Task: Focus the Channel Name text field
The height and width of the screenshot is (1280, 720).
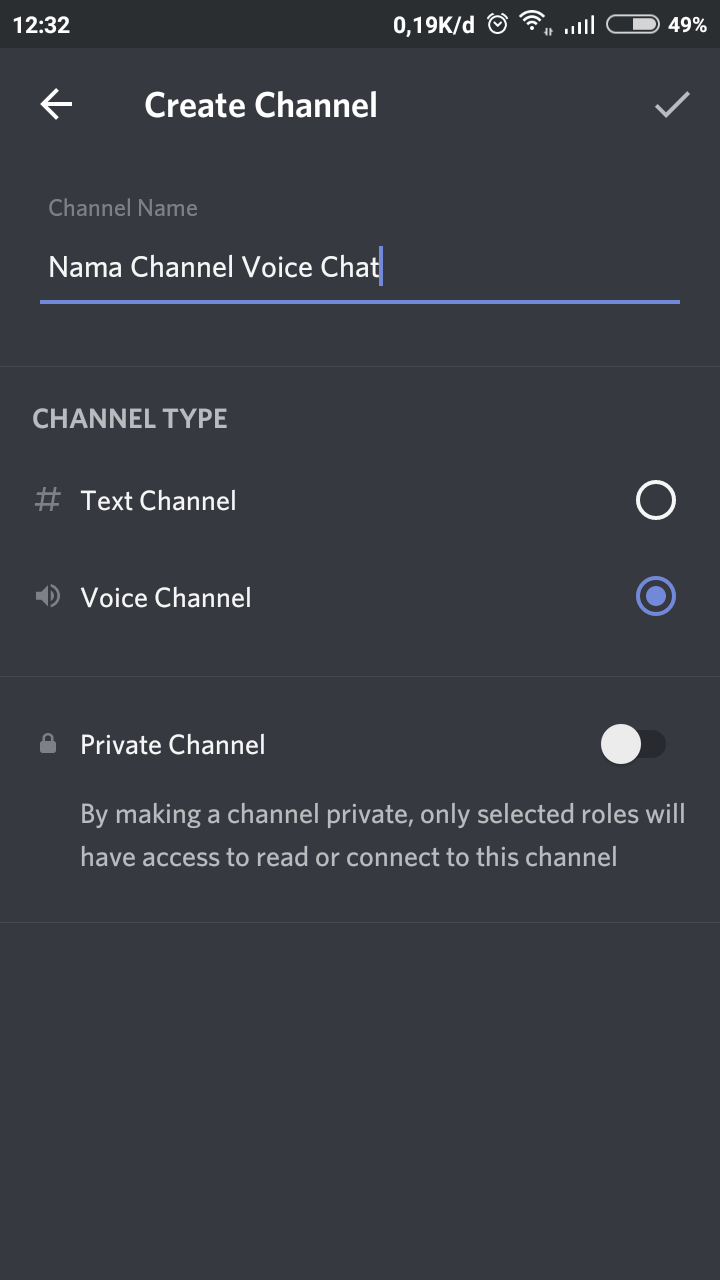Action: (360, 268)
